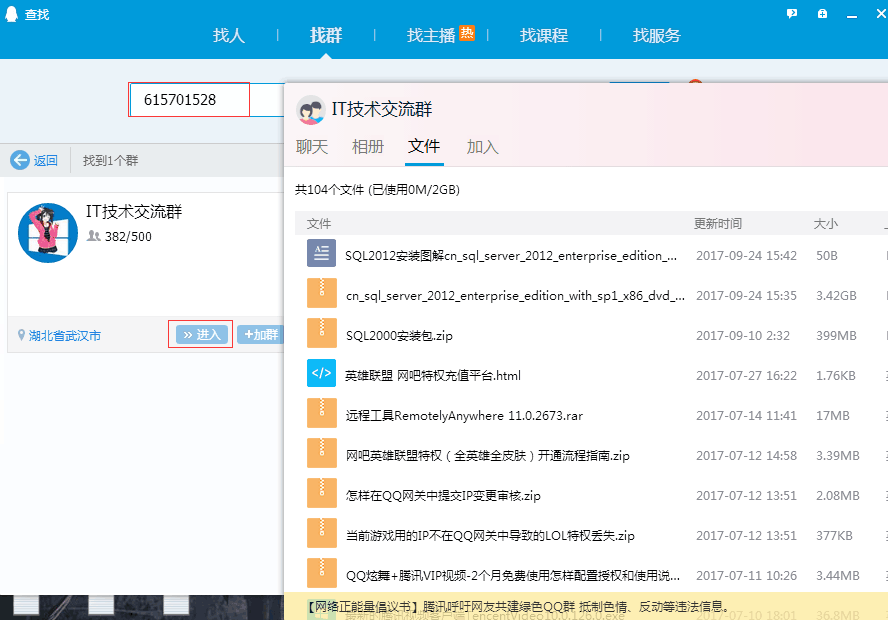The image size is (888, 620).
Task: Click the size value 17MB
Action: coord(832,416)
